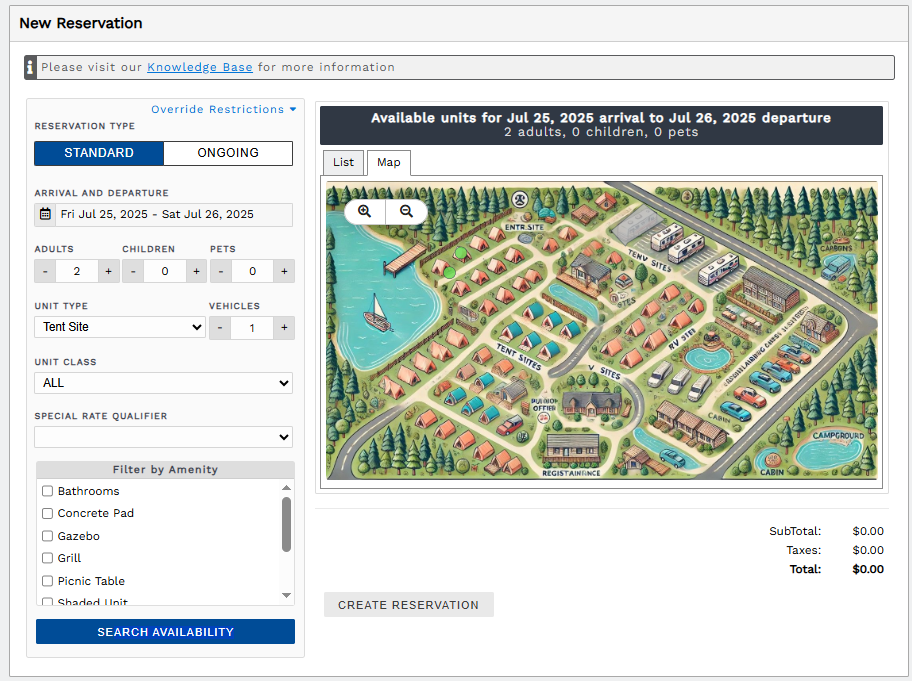Switch to the List tab

(343, 162)
